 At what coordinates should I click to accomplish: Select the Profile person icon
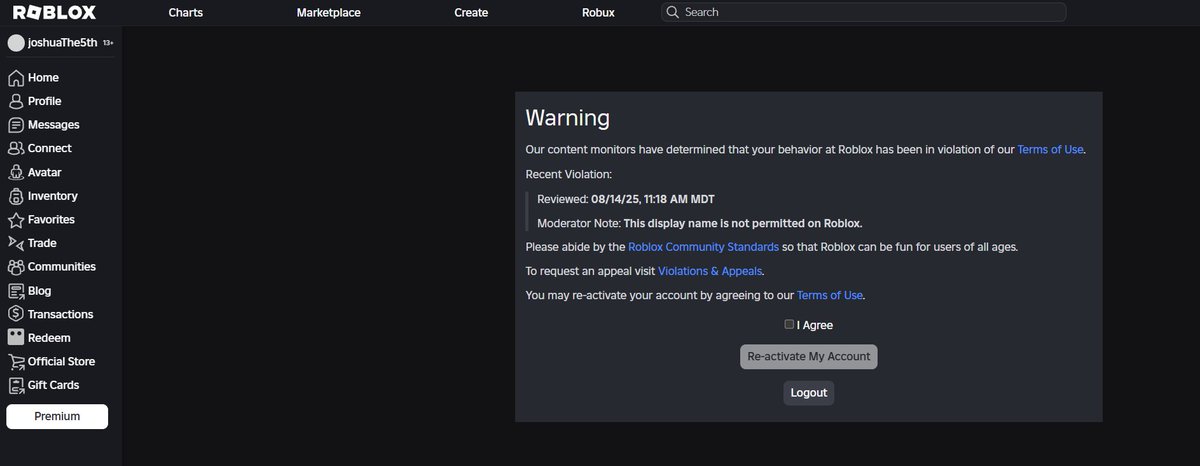coord(16,101)
